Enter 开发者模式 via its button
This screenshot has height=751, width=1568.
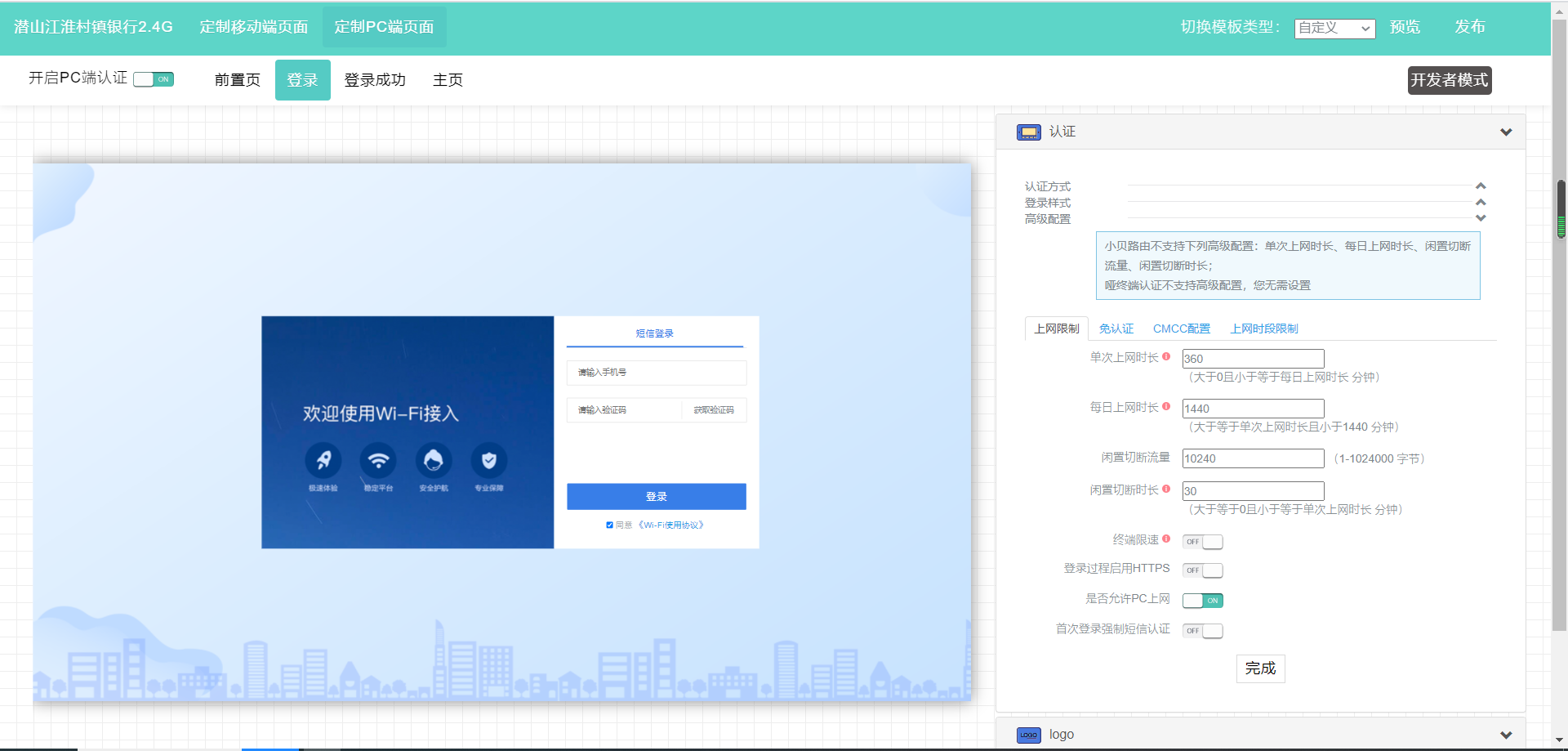(x=1450, y=80)
